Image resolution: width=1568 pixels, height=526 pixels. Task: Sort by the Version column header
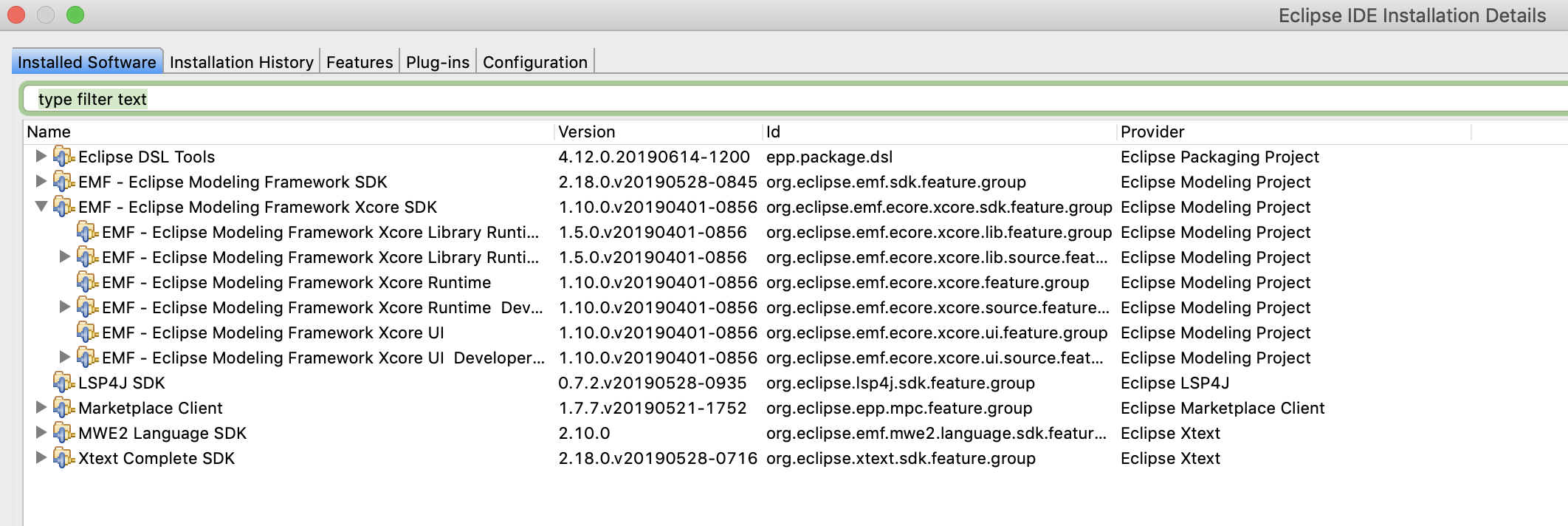click(x=659, y=131)
